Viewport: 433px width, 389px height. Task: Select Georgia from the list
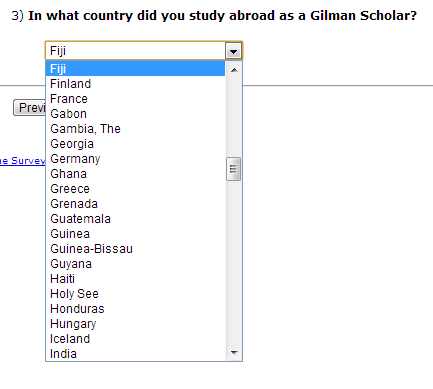(135, 144)
